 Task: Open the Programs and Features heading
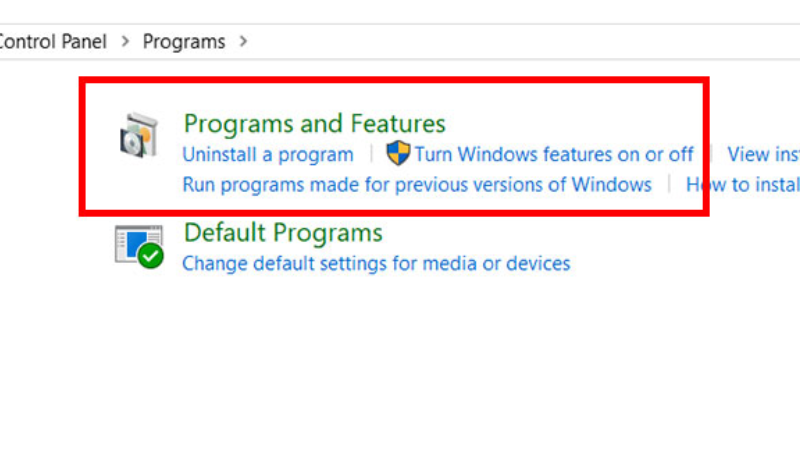click(314, 123)
